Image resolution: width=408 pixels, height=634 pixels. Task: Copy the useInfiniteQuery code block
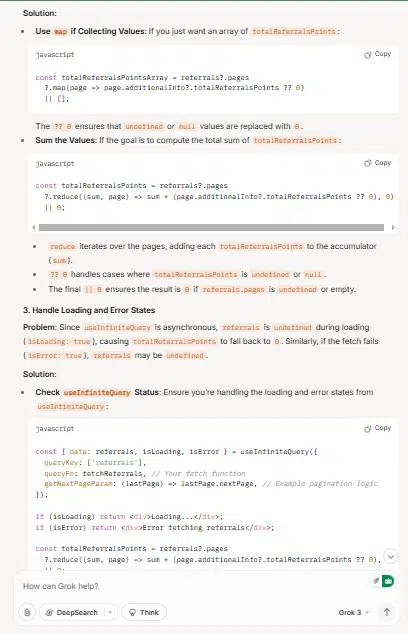click(x=377, y=428)
